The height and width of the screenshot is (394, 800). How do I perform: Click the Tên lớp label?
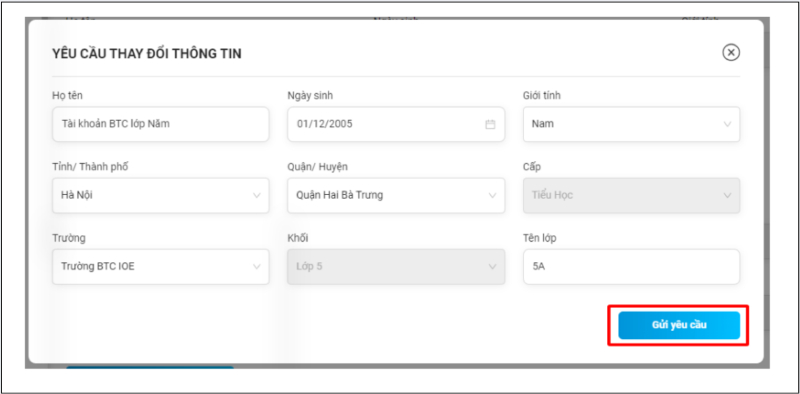pos(539,238)
